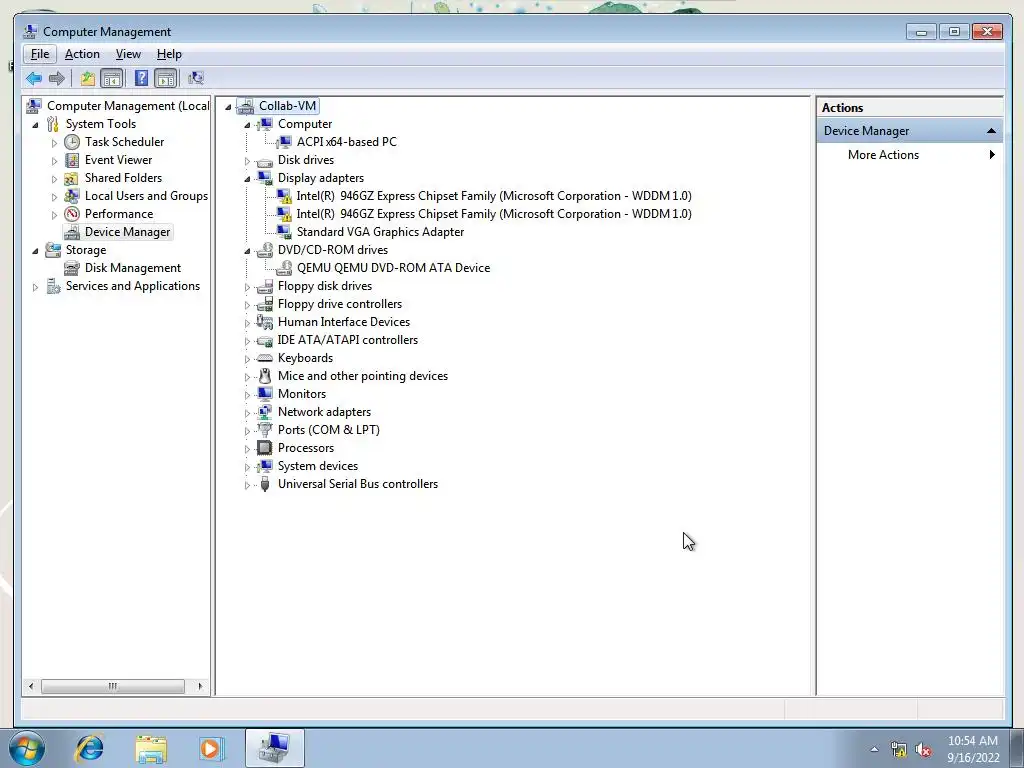Click the left scroll arrow of tree pane
This screenshot has width=1024, height=768.
coord(31,686)
